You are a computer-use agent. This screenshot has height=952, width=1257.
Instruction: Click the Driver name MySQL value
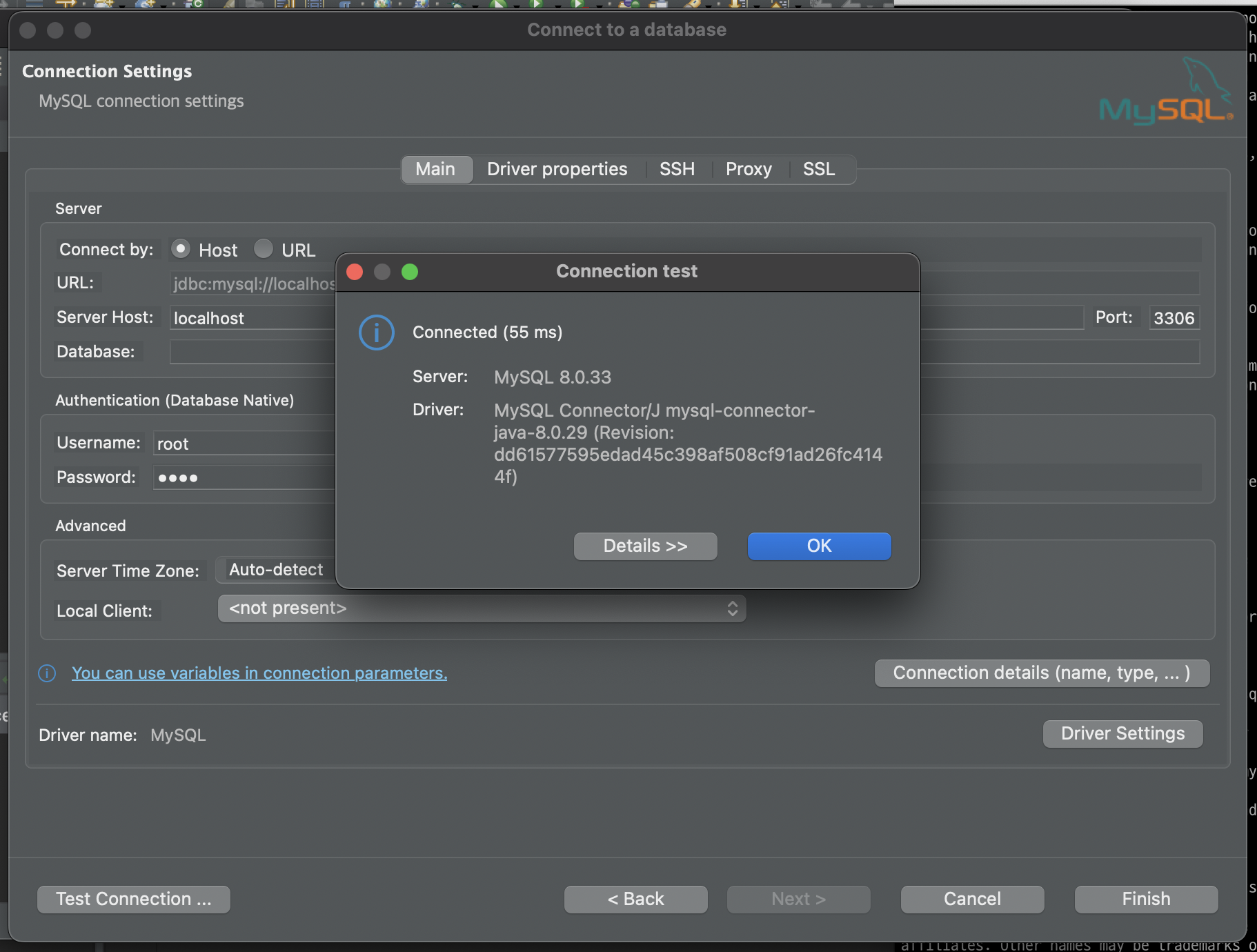pos(178,735)
